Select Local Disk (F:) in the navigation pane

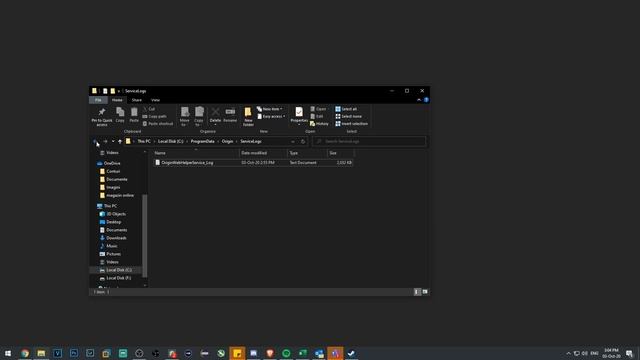118,278
